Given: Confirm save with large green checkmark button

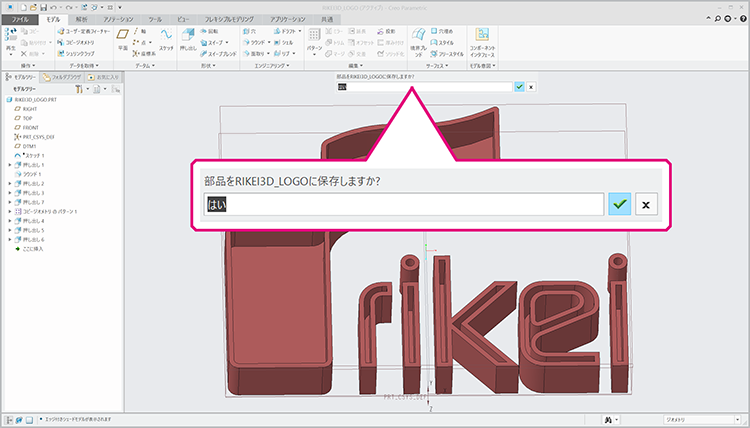Looking at the screenshot, I should [620, 204].
